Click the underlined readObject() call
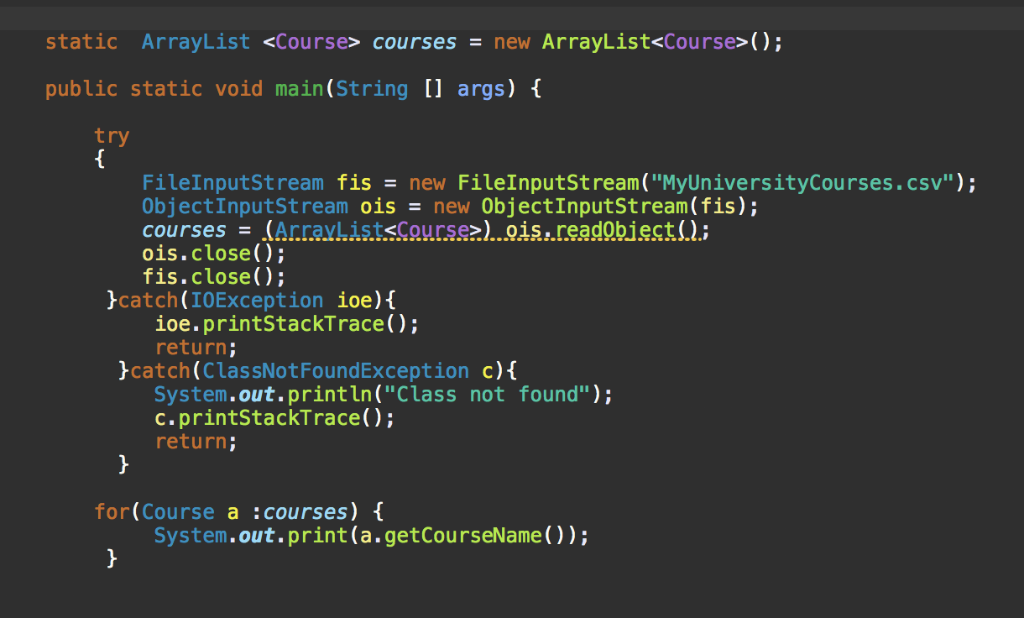Viewport: 1024px width, 618px height. point(626,230)
